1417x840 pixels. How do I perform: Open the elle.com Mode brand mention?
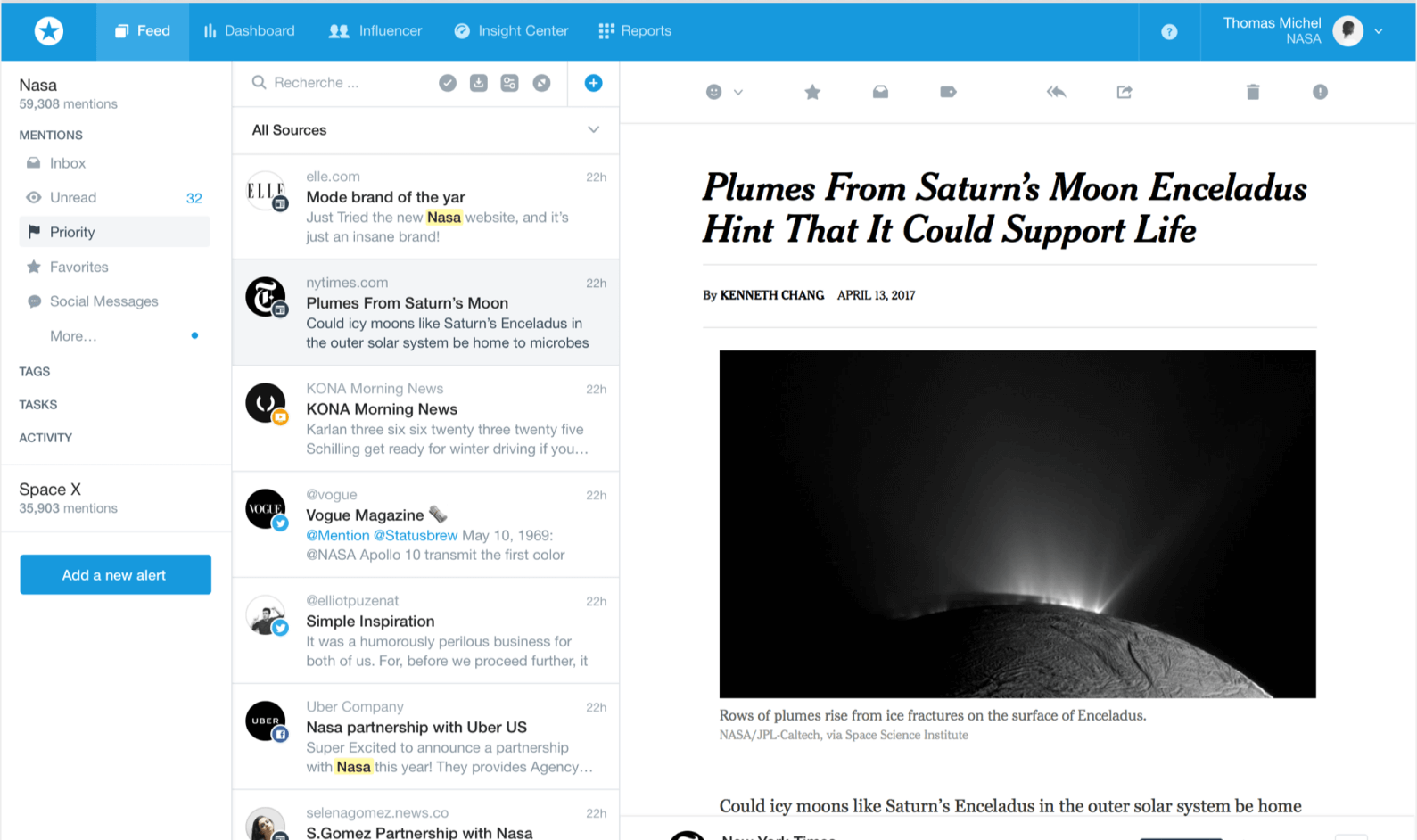click(x=426, y=207)
